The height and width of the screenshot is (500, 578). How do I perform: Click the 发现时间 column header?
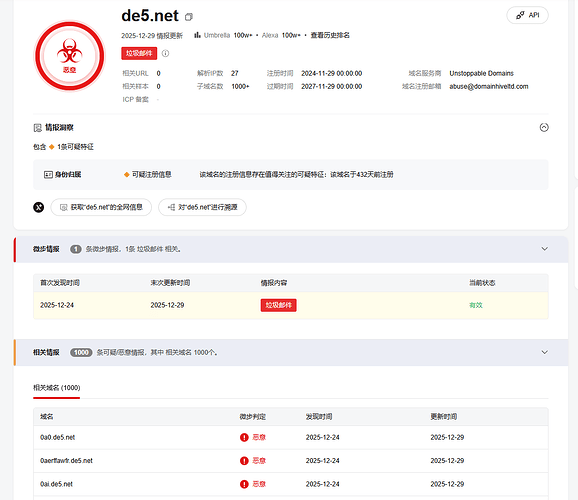coord(319,417)
